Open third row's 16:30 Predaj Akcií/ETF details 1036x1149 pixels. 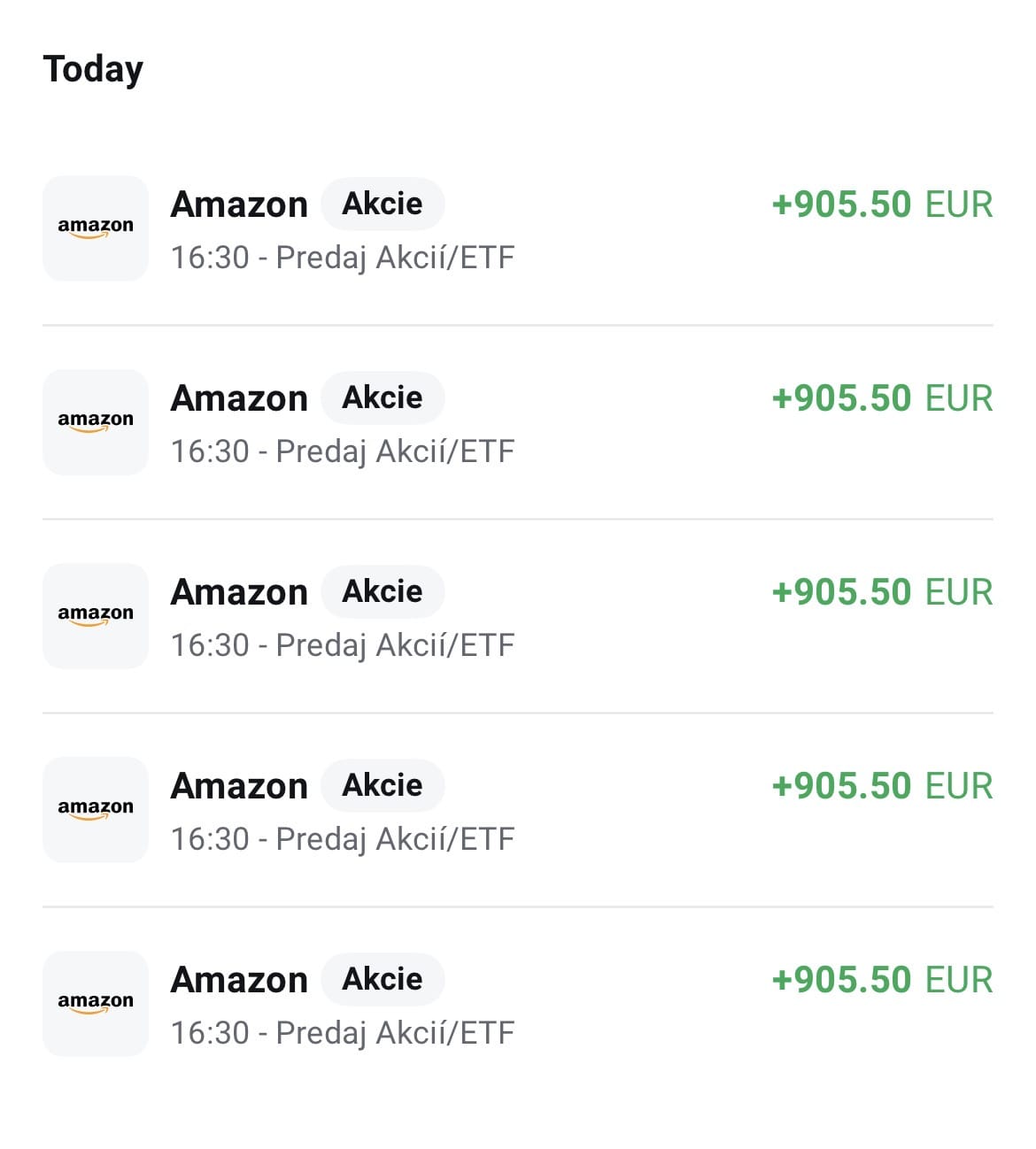click(x=342, y=645)
